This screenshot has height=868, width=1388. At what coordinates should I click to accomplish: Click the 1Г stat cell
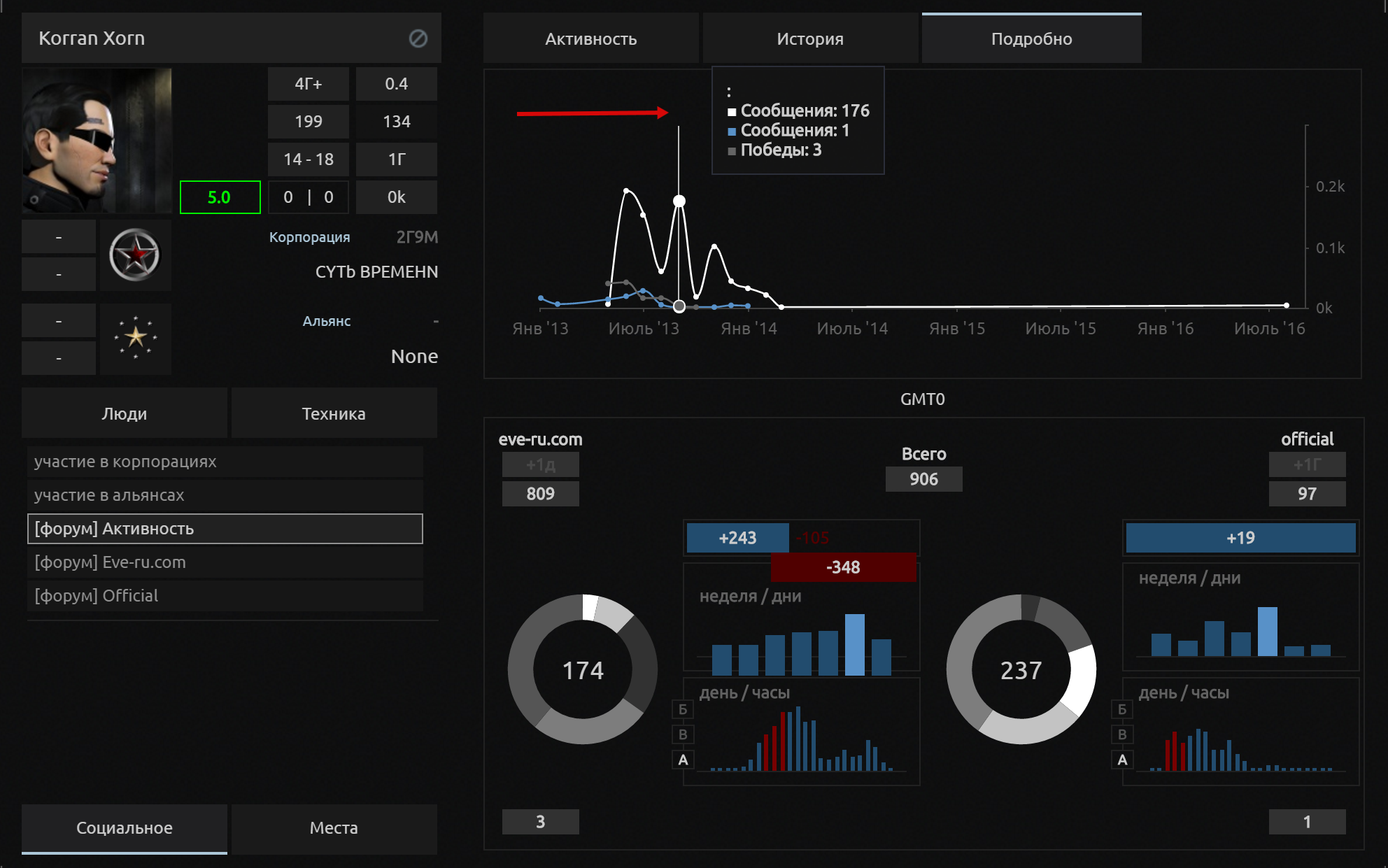396,159
